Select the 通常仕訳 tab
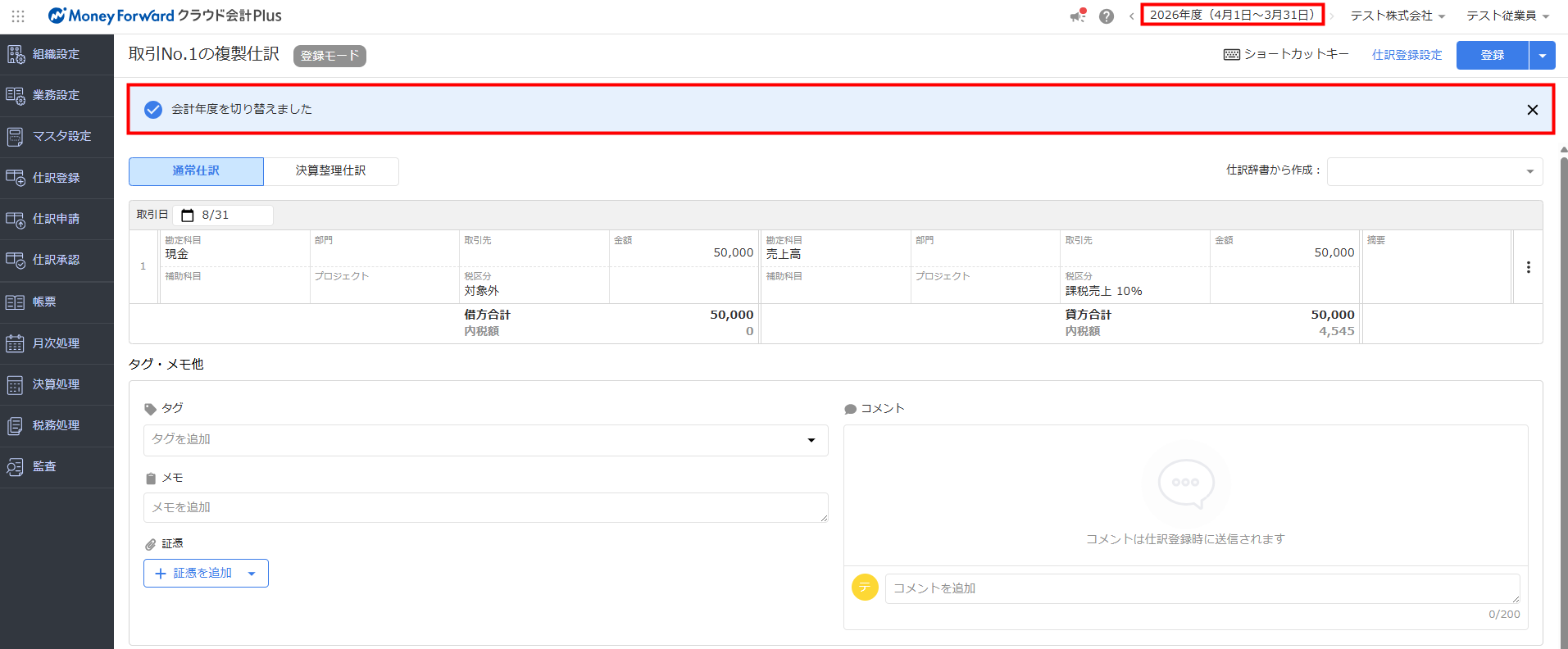1568x649 pixels. [196, 171]
